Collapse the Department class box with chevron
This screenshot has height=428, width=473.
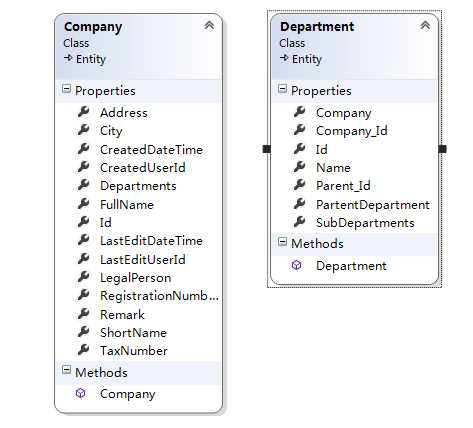[425, 25]
